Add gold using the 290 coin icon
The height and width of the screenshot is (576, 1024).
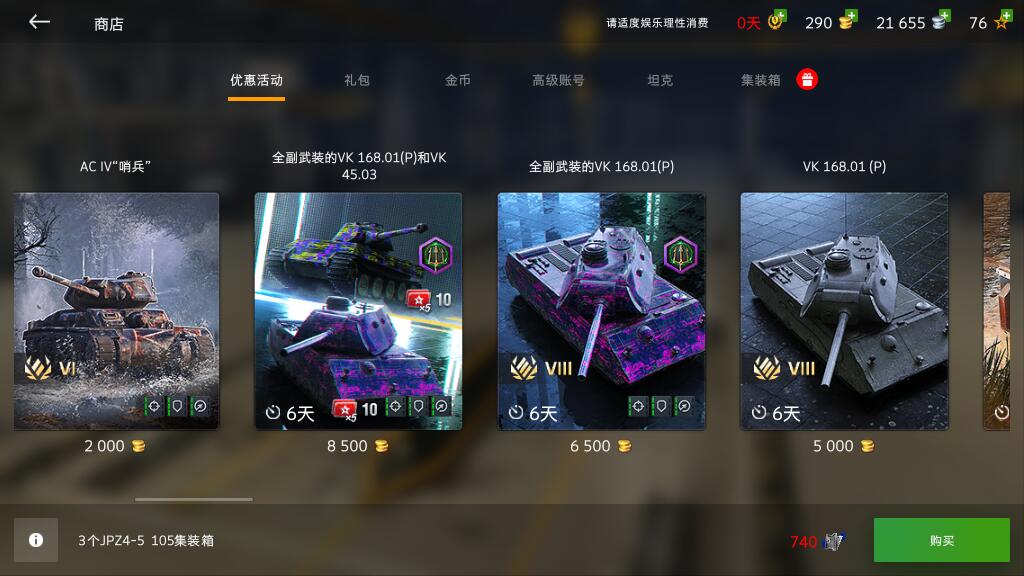(x=848, y=22)
